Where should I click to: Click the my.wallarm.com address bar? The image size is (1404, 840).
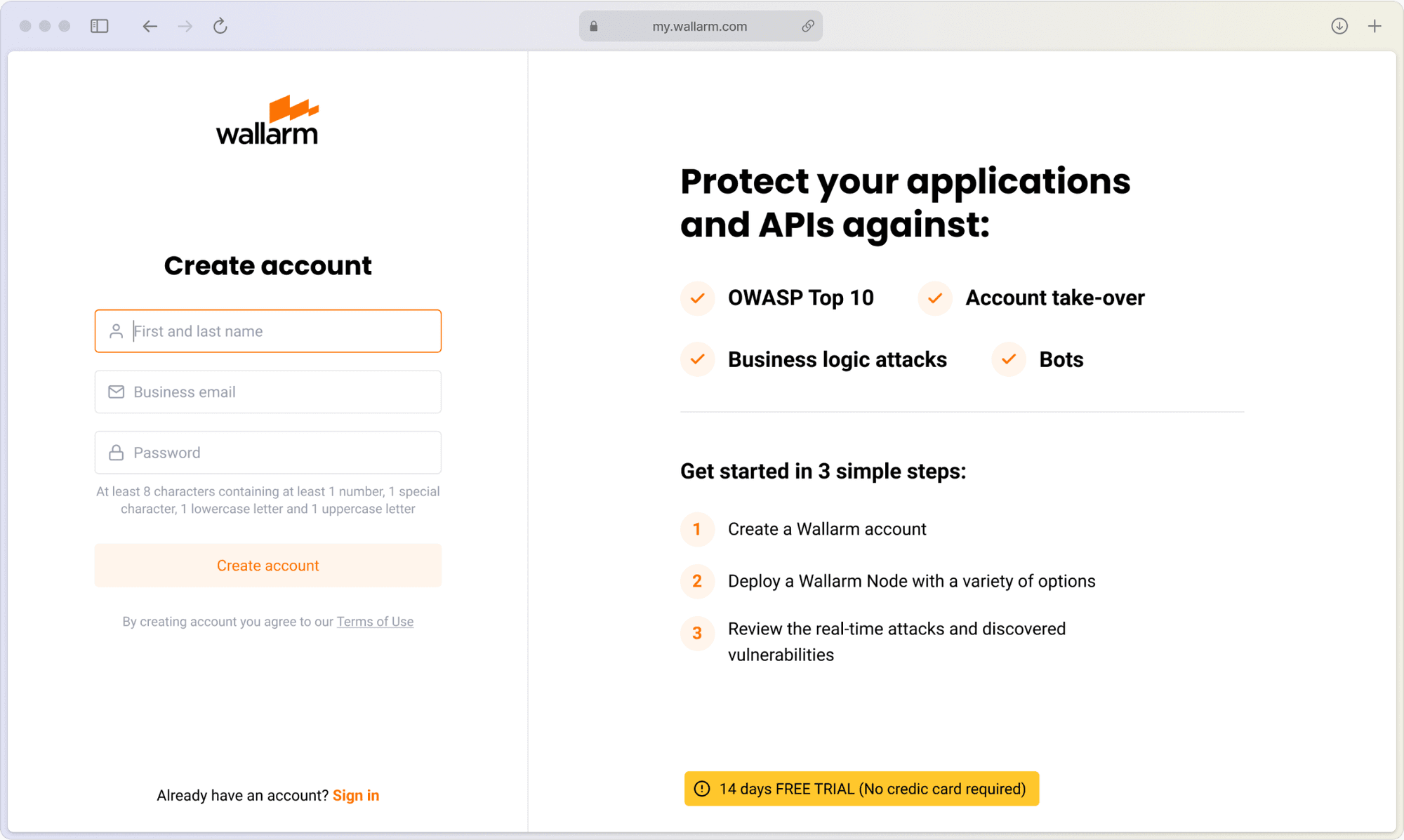[699, 26]
